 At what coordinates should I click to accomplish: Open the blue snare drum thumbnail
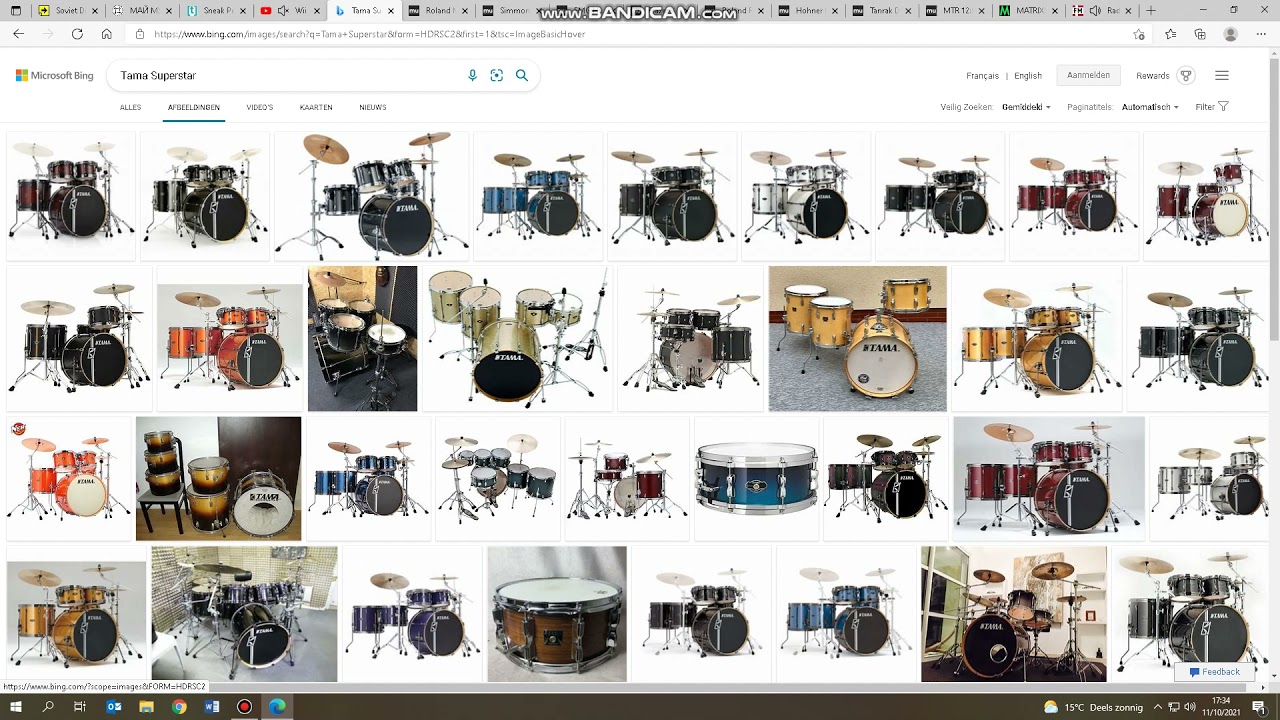(x=756, y=478)
